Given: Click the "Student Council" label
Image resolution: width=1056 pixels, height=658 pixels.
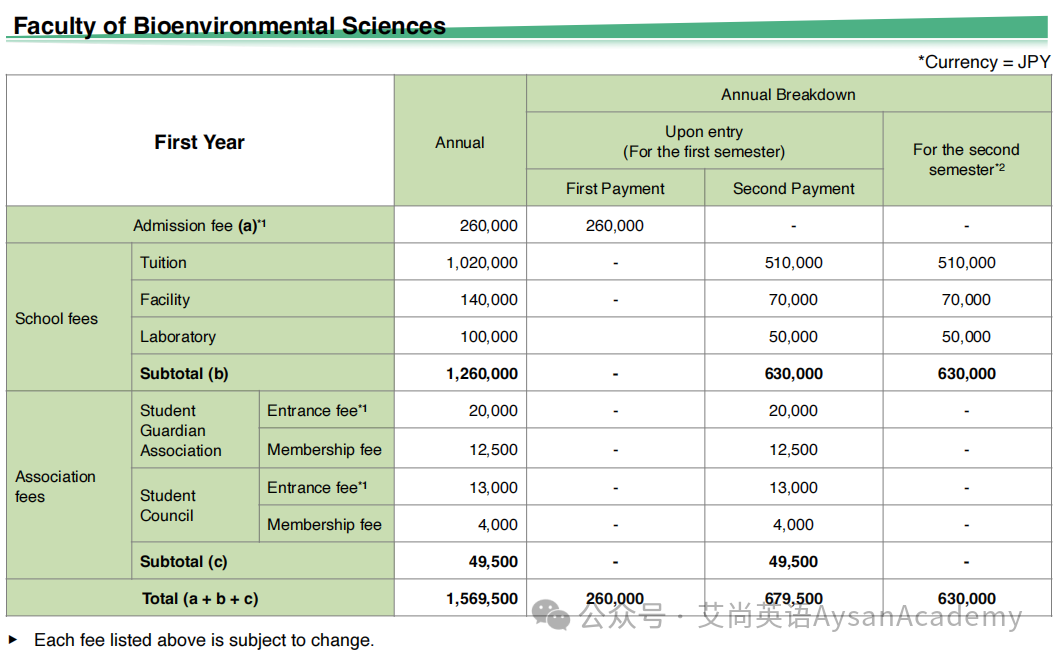Looking at the screenshot, I should pyautogui.click(x=168, y=505).
